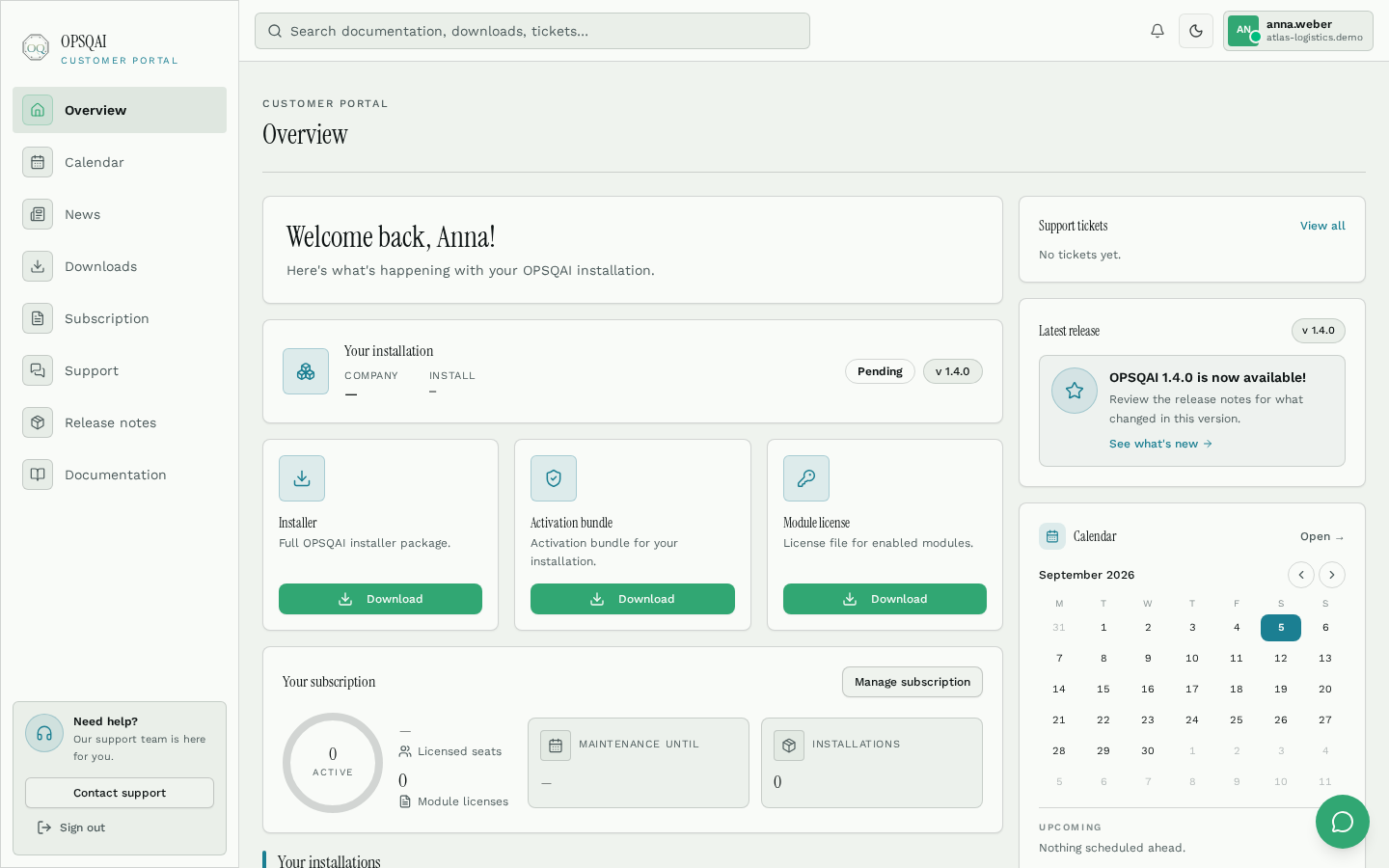Click the active seats progress ring
Screen dimensions: 1389x868
[x=333, y=763]
